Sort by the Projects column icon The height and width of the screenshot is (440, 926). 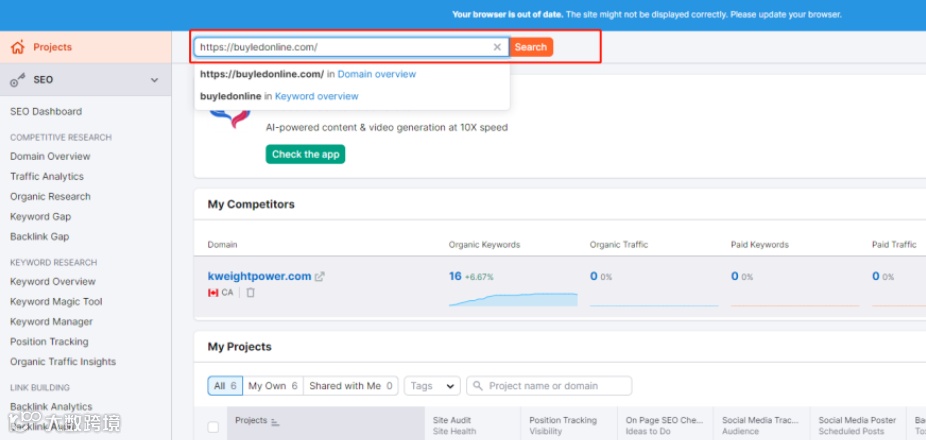[275, 422]
